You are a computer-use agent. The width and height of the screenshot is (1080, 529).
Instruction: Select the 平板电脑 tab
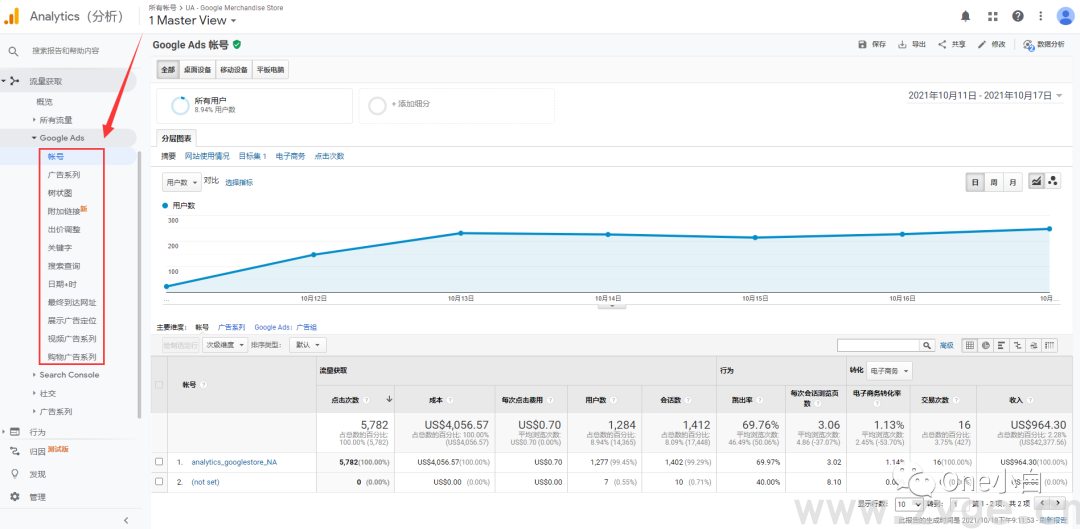(270, 70)
